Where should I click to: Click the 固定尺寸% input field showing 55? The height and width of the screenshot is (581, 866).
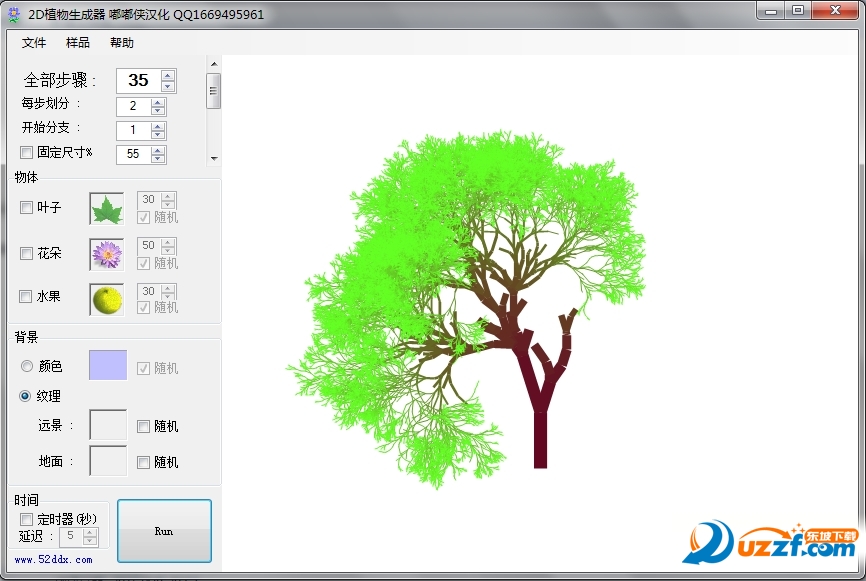(134, 155)
